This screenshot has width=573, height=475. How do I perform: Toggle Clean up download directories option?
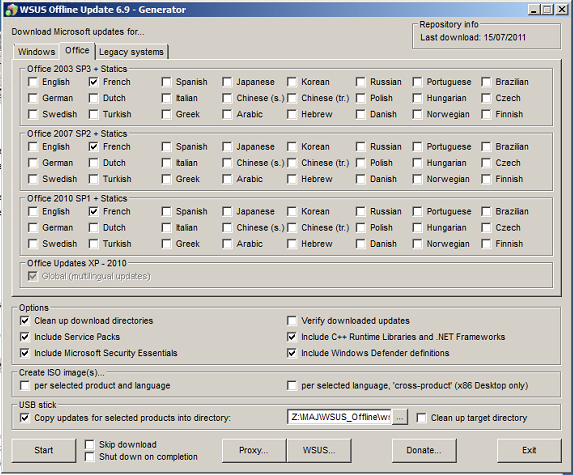click(x=25, y=321)
